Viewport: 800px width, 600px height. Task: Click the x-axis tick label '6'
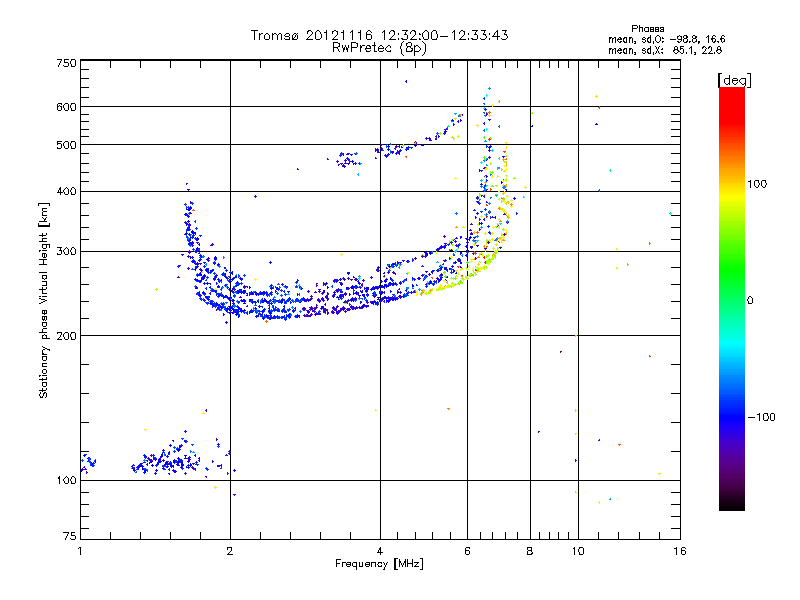click(467, 551)
